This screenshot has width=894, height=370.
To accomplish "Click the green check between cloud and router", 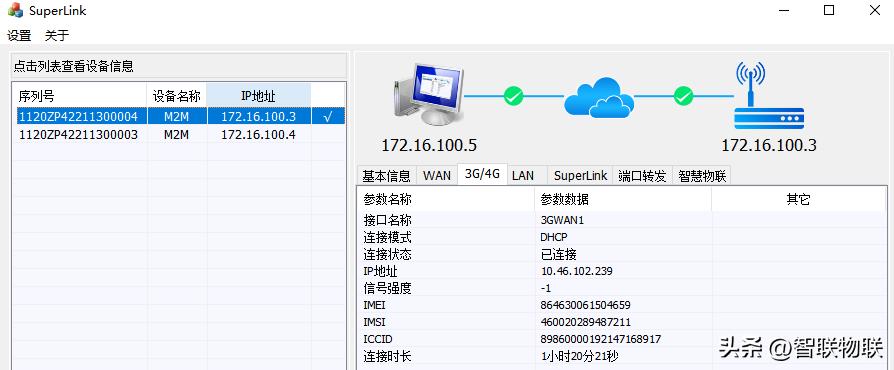I will tap(683, 96).
